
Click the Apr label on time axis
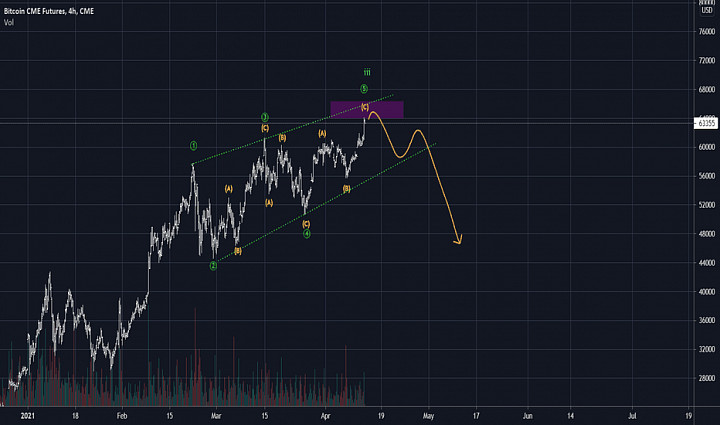(x=326, y=416)
